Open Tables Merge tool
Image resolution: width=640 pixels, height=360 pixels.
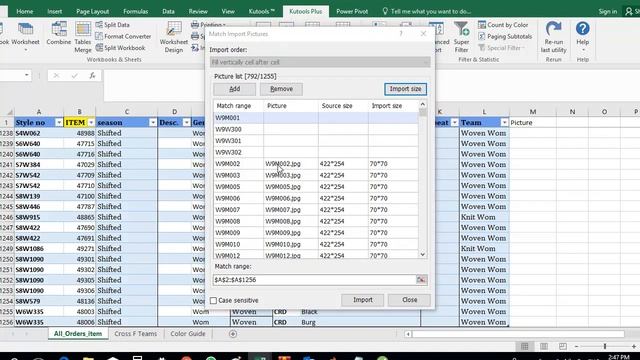tap(83, 38)
